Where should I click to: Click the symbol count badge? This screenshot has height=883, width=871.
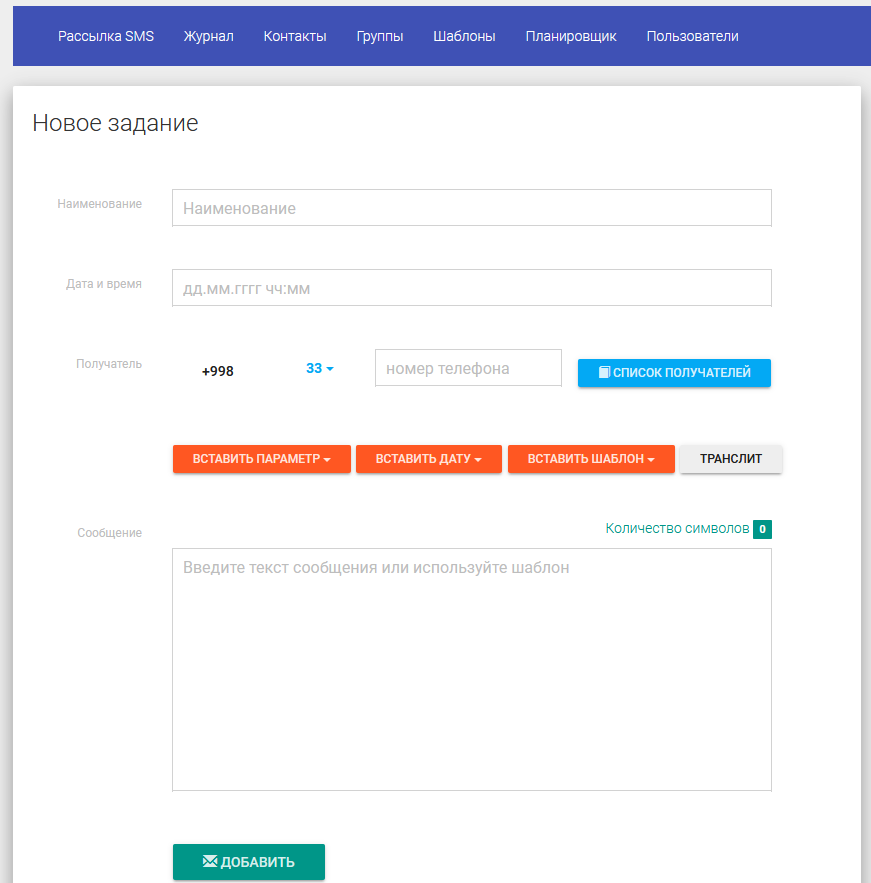(x=762, y=529)
